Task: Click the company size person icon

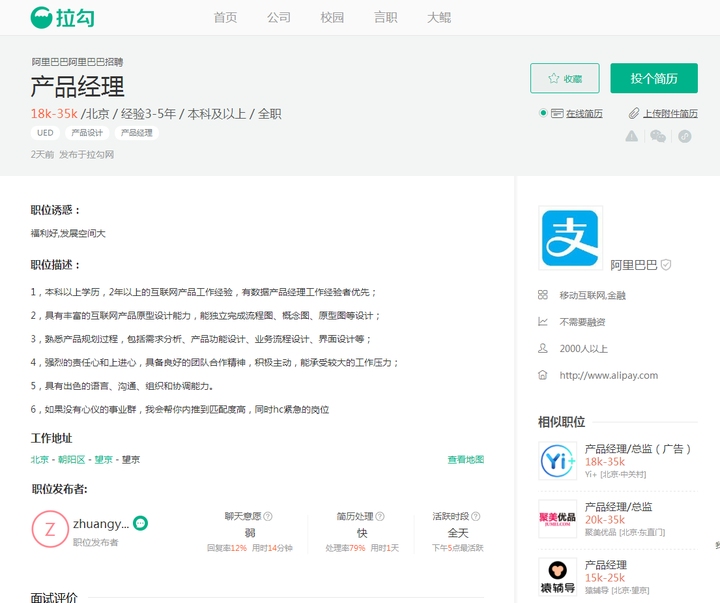Action: [x=543, y=348]
